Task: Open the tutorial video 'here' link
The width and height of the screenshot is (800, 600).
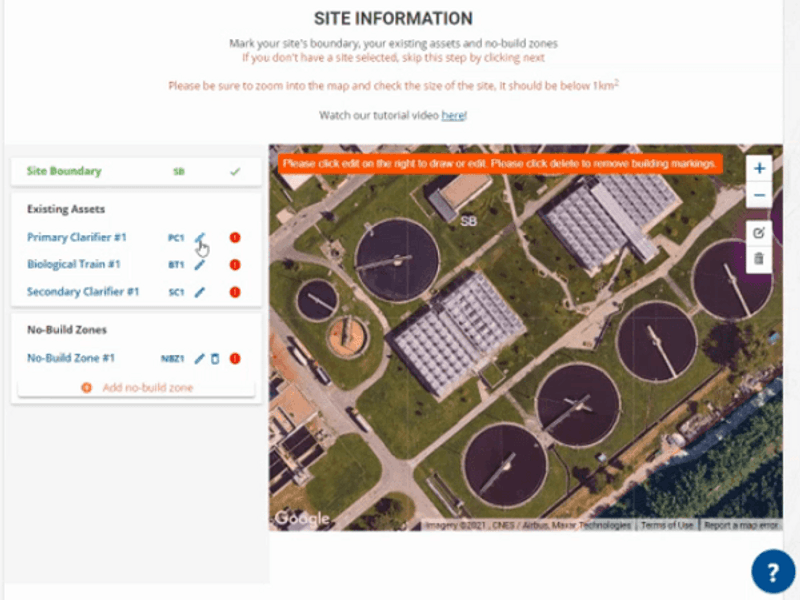Action: (452, 116)
